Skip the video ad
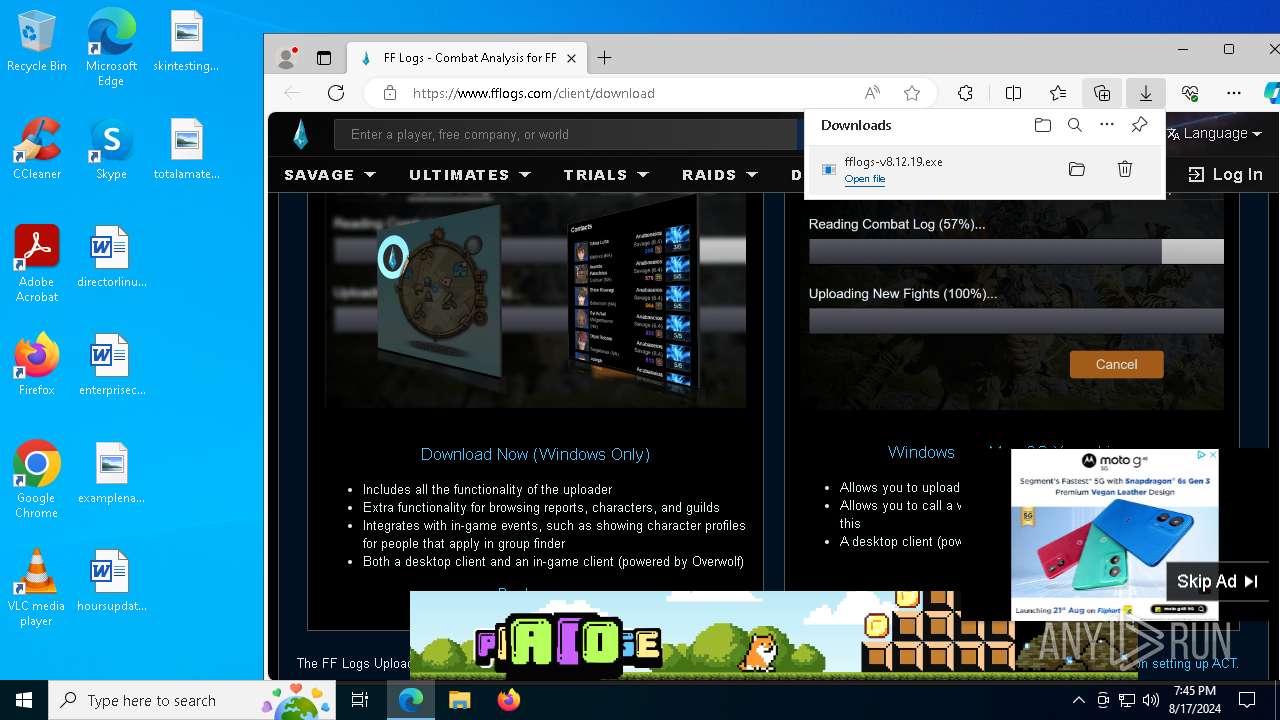Image resolution: width=1280 pixels, height=720 pixels. coord(1217,581)
